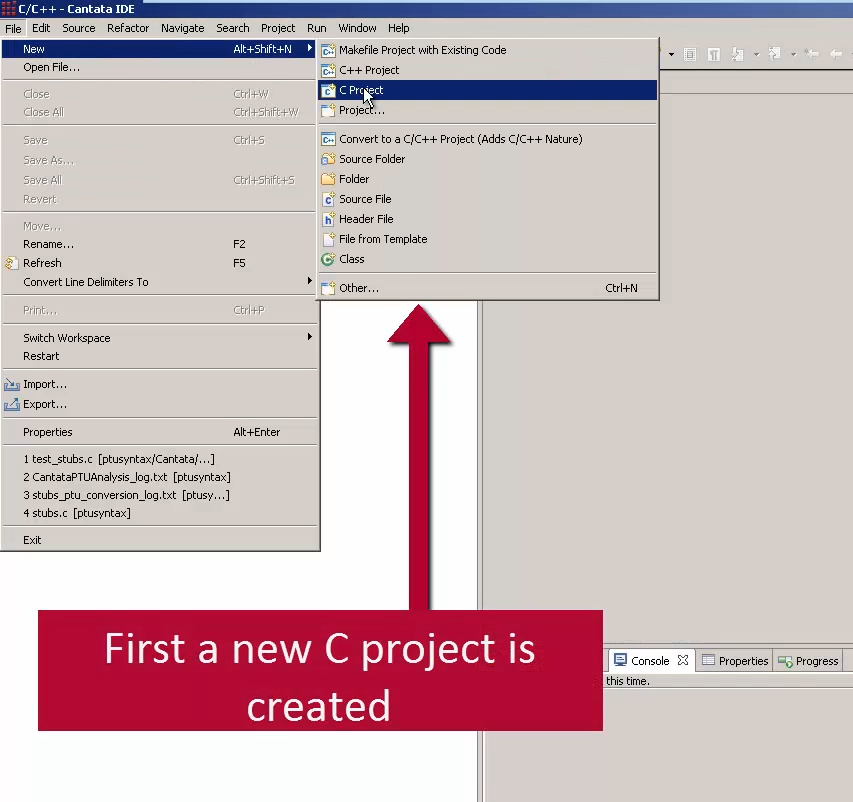The image size is (853, 802).
Task: Reopen recent file 4 stubs.c
Action: click(158, 513)
